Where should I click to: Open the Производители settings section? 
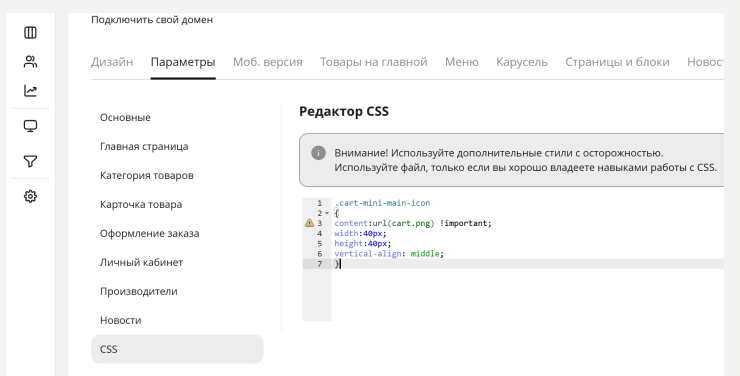pyautogui.click(x=139, y=291)
